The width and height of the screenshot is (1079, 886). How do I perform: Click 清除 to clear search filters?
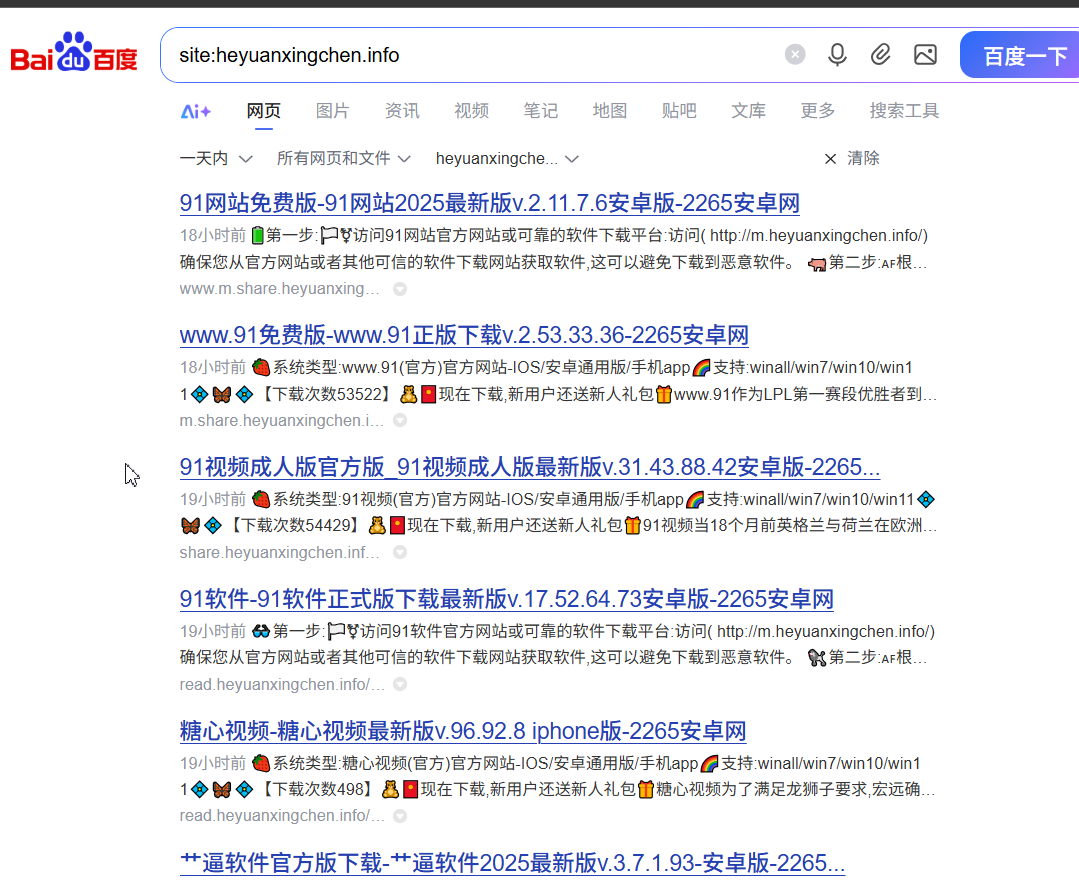[x=852, y=158]
